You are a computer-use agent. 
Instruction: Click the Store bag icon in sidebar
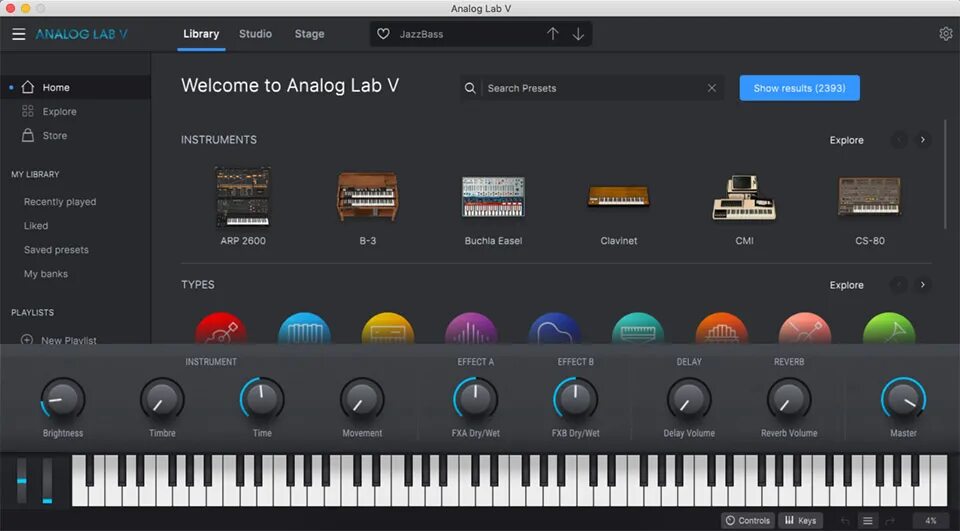[x=28, y=135]
